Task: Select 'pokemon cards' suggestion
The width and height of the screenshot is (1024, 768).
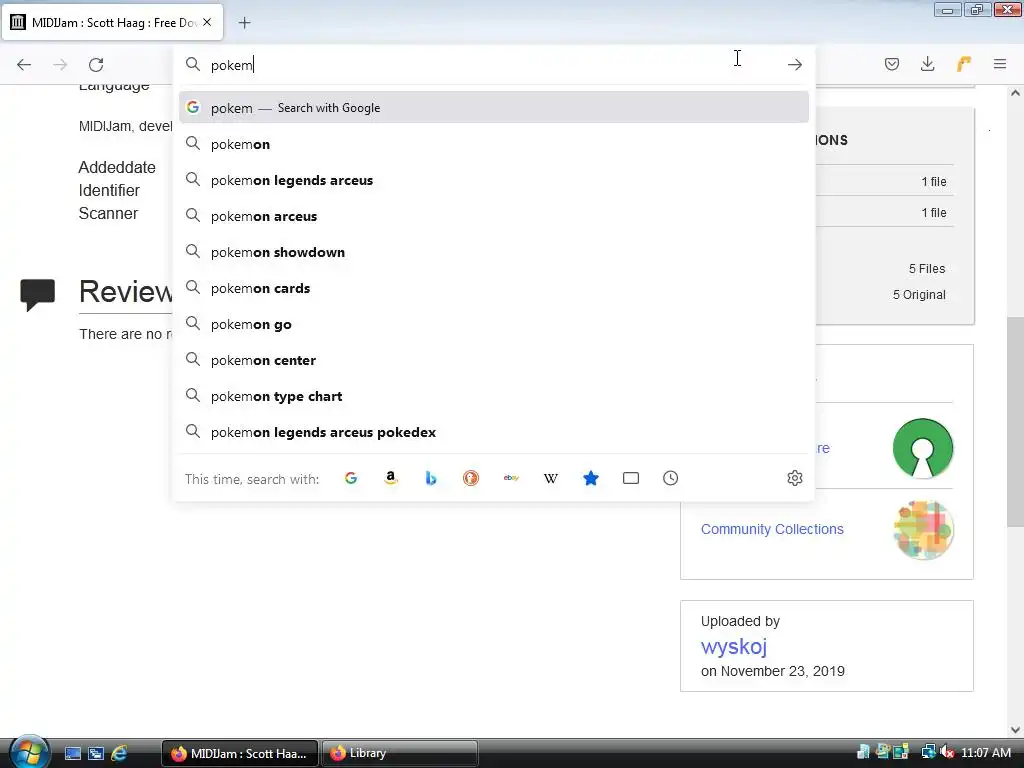Action: click(x=494, y=288)
